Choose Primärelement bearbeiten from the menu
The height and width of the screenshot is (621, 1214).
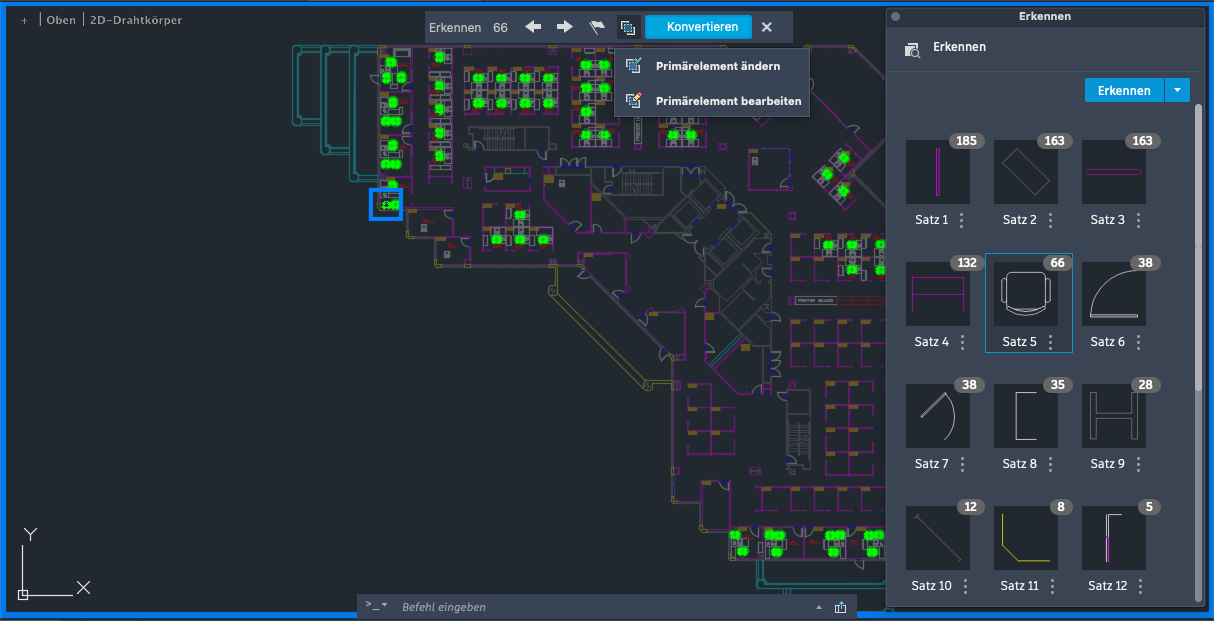[712, 101]
